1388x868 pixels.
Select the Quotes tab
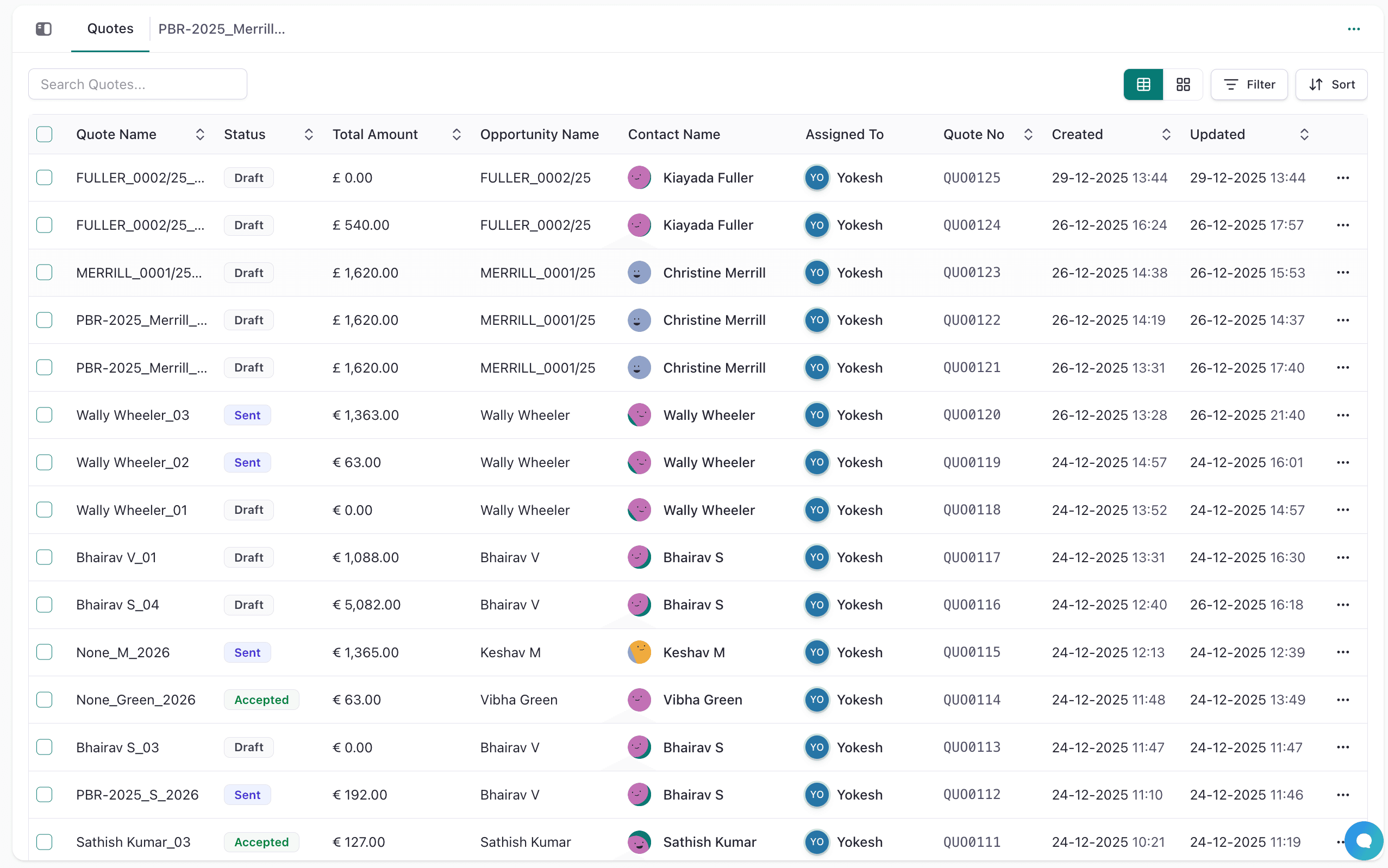pyautogui.click(x=110, y=29)
